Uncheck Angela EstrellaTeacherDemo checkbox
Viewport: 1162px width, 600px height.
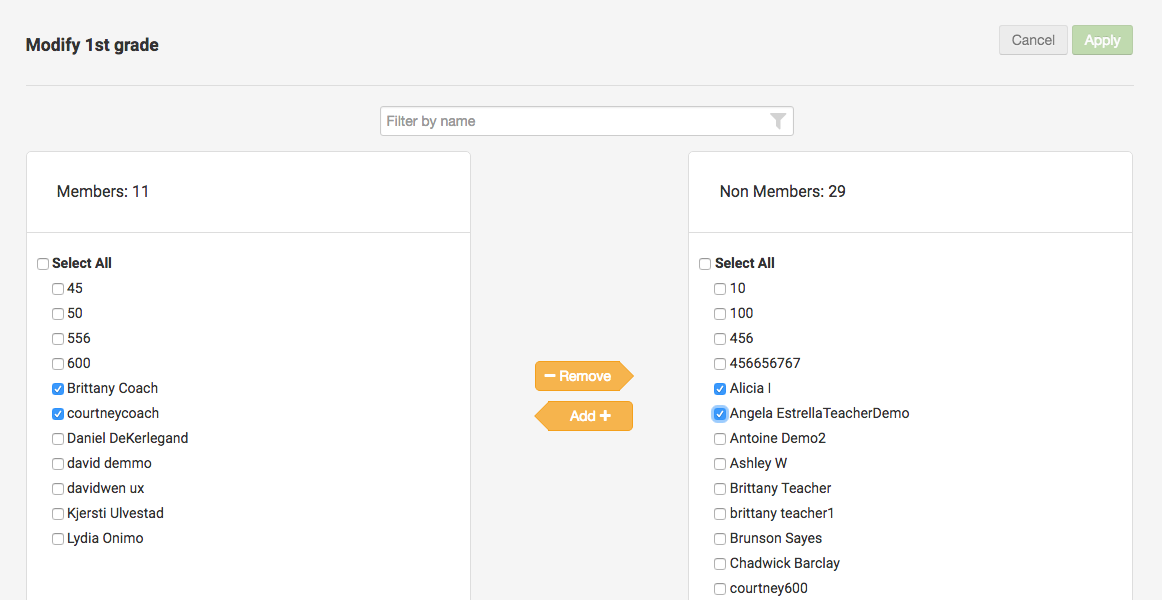[720, 414]
